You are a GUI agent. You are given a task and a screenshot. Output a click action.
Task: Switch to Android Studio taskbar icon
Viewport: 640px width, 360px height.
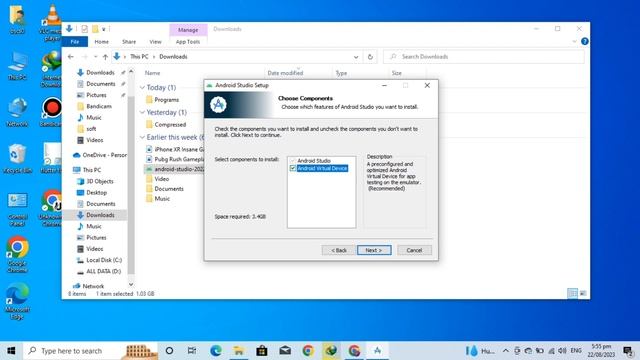[x=377, y=351]
